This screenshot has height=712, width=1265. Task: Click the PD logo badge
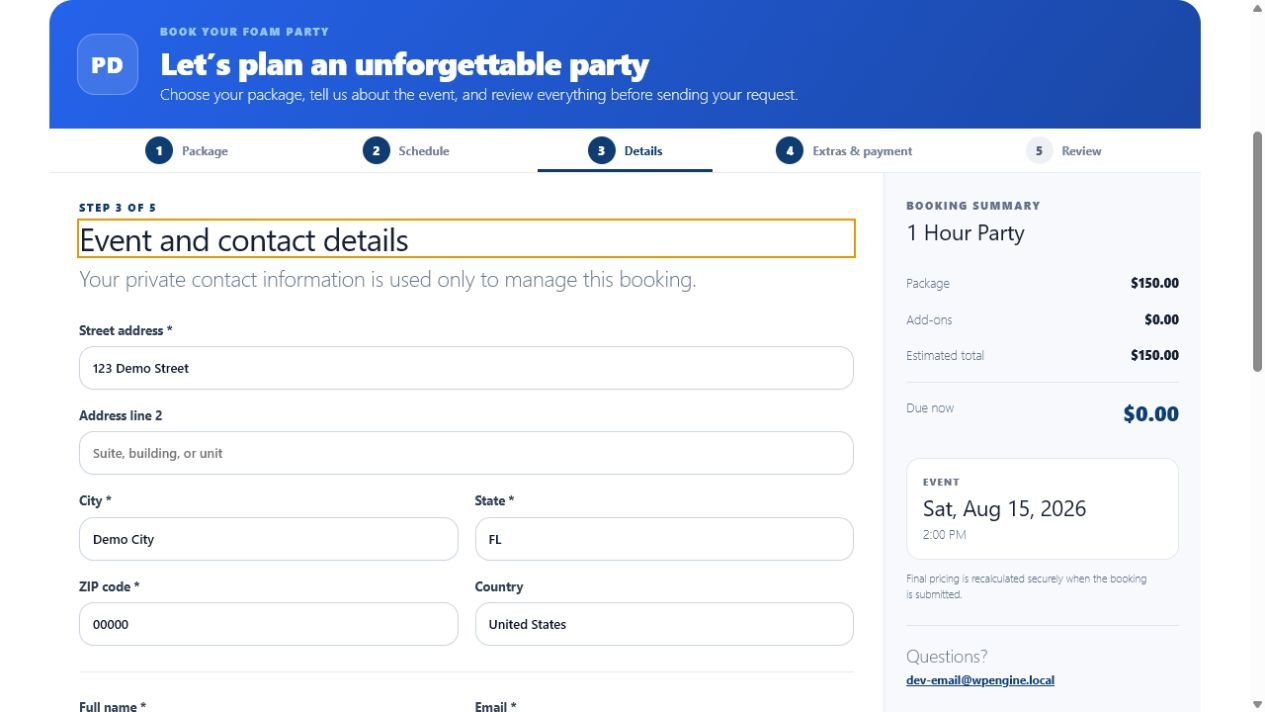(107, 65)
